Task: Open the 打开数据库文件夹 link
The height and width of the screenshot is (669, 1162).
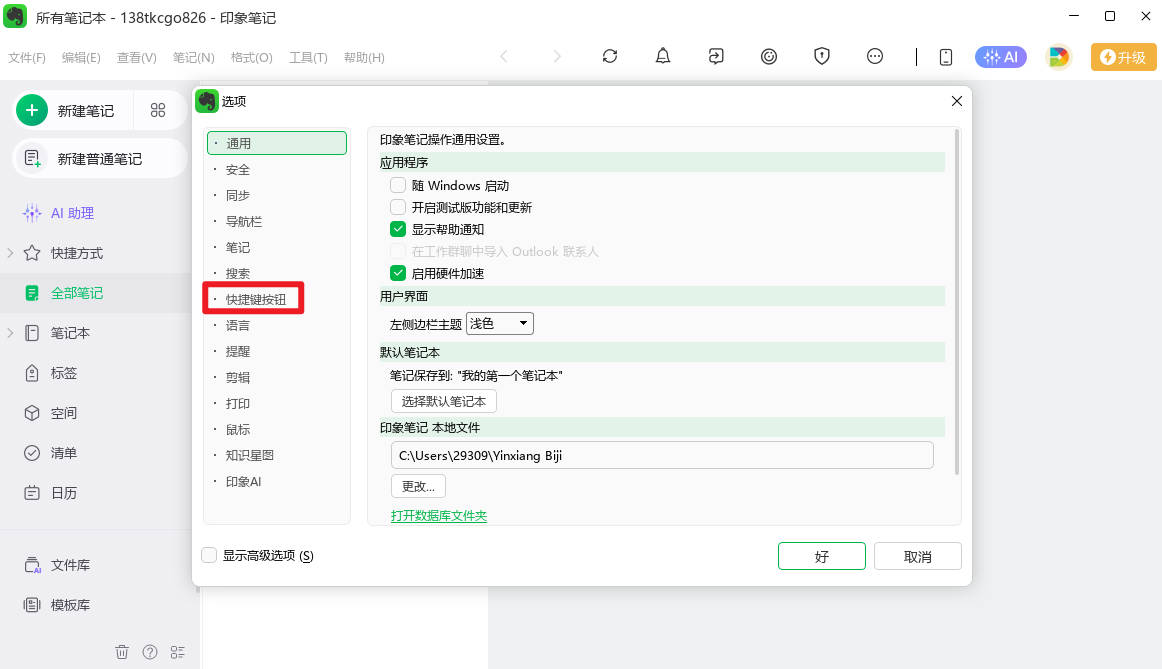Action: [439, 516]
